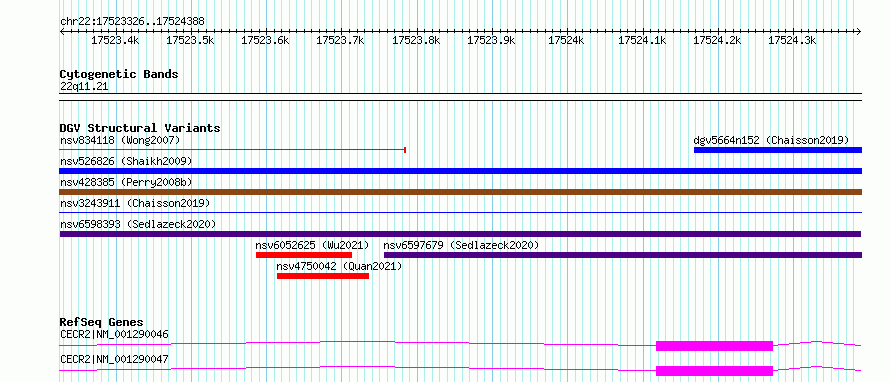This screenshot has width=890, height=382.
Task: Click the 17523.8k ruler tick label
Action: tap(416, 41)
